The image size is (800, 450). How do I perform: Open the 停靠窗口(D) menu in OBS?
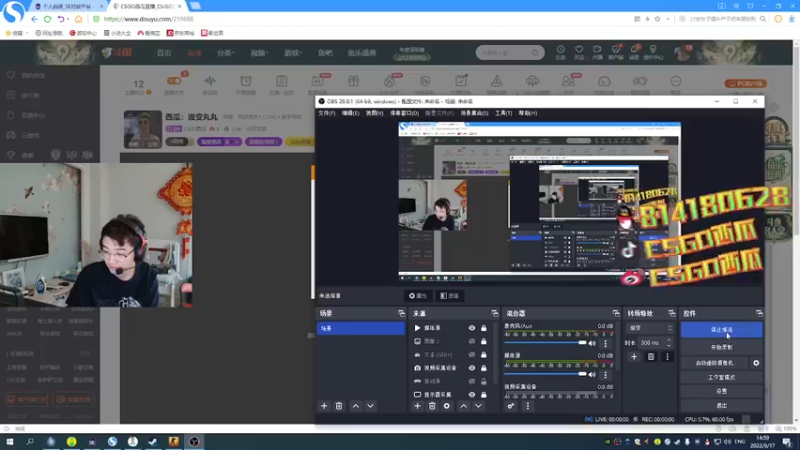404,113
